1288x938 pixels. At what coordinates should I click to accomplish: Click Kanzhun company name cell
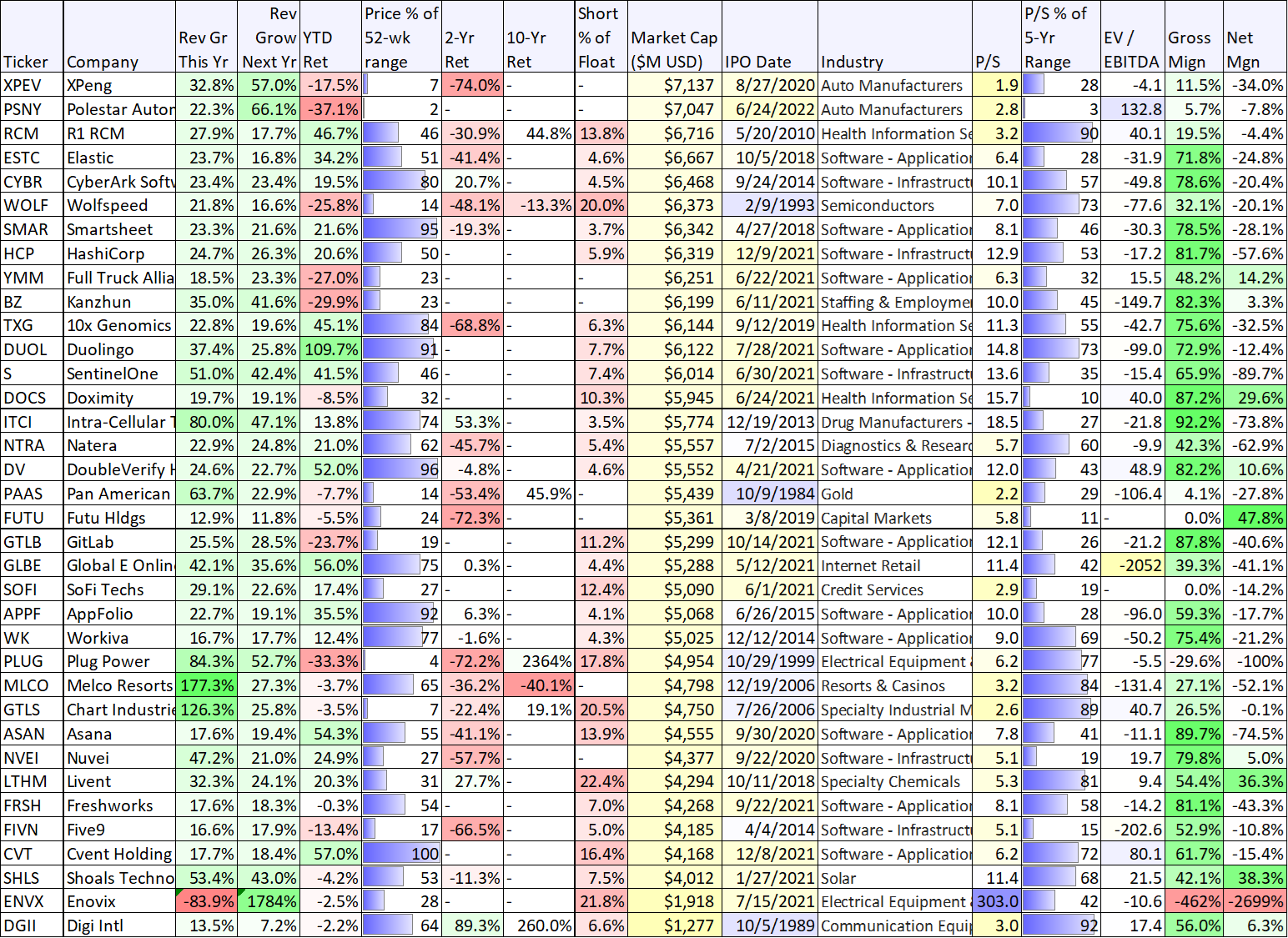(x=119, y=302)
